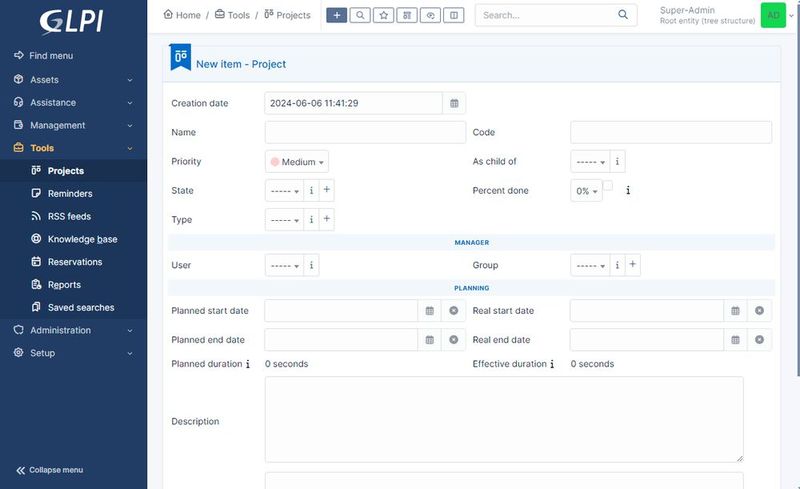The image size is (800, 489).
Task: Add a new Type with plus icon
Action: (327, 219)
